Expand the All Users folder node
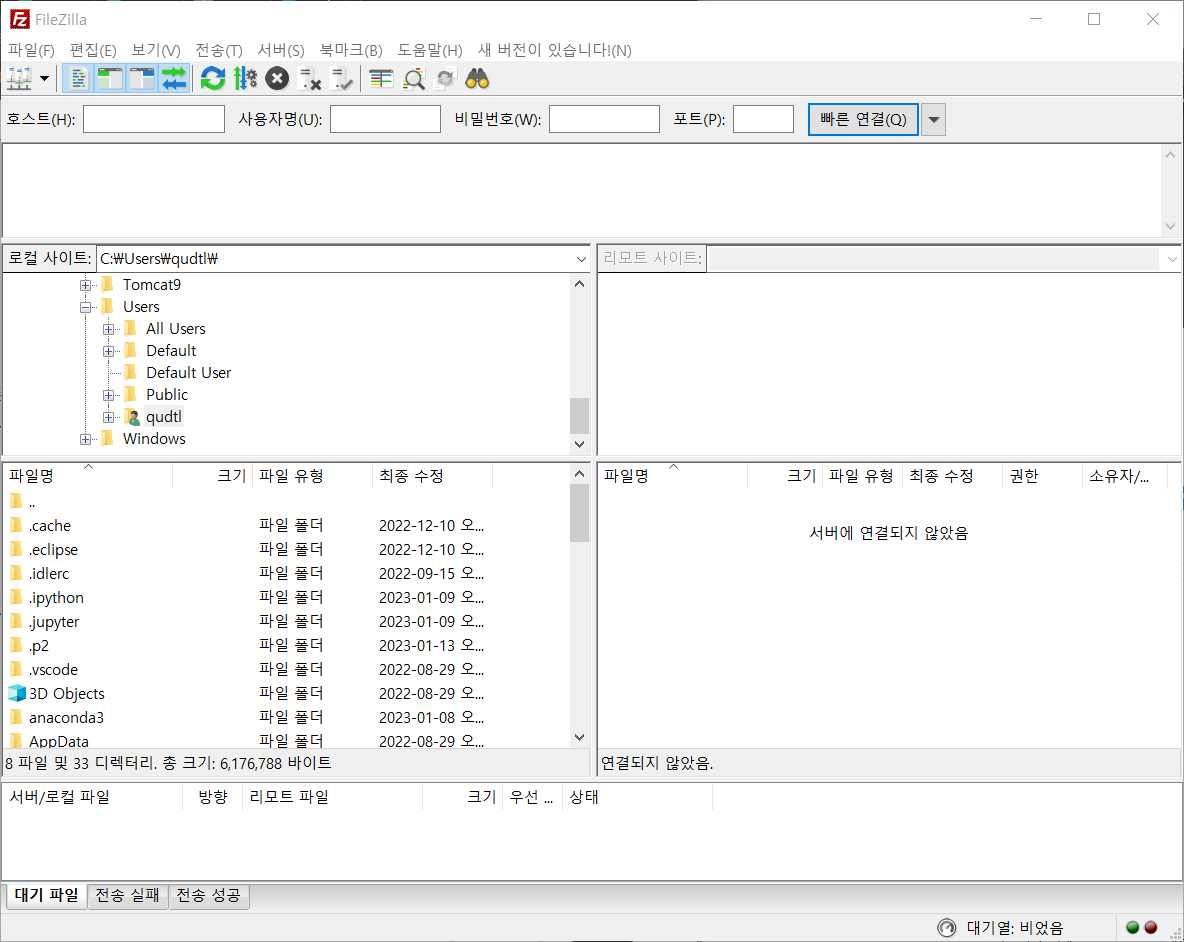 pos(109,329)
